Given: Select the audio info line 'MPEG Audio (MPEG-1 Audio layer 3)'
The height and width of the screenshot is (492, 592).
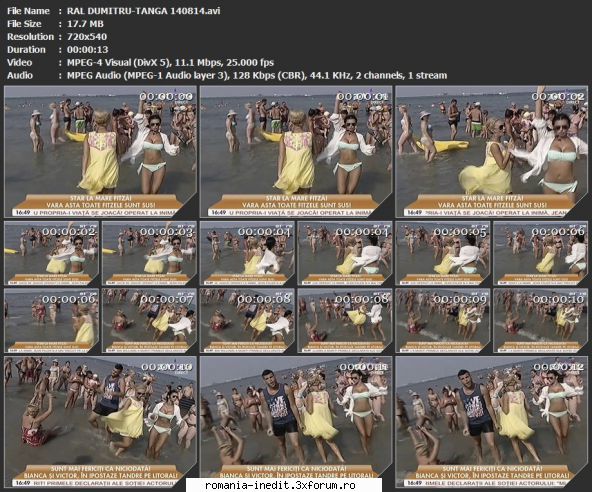Looking at the screenshot, I should (x=148, y=75).
